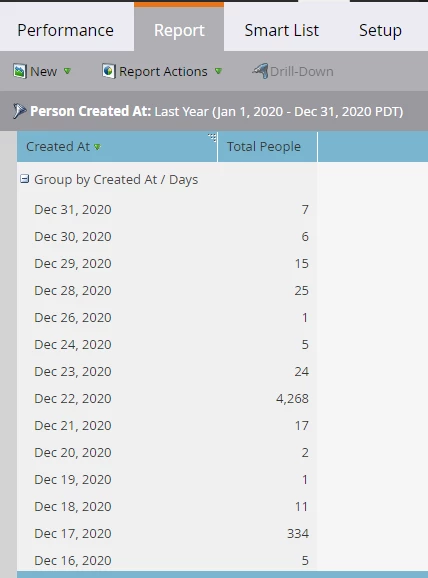428x578 pixels.
Task: Click the Report Actions globe icon
Action: pos(108,71)
